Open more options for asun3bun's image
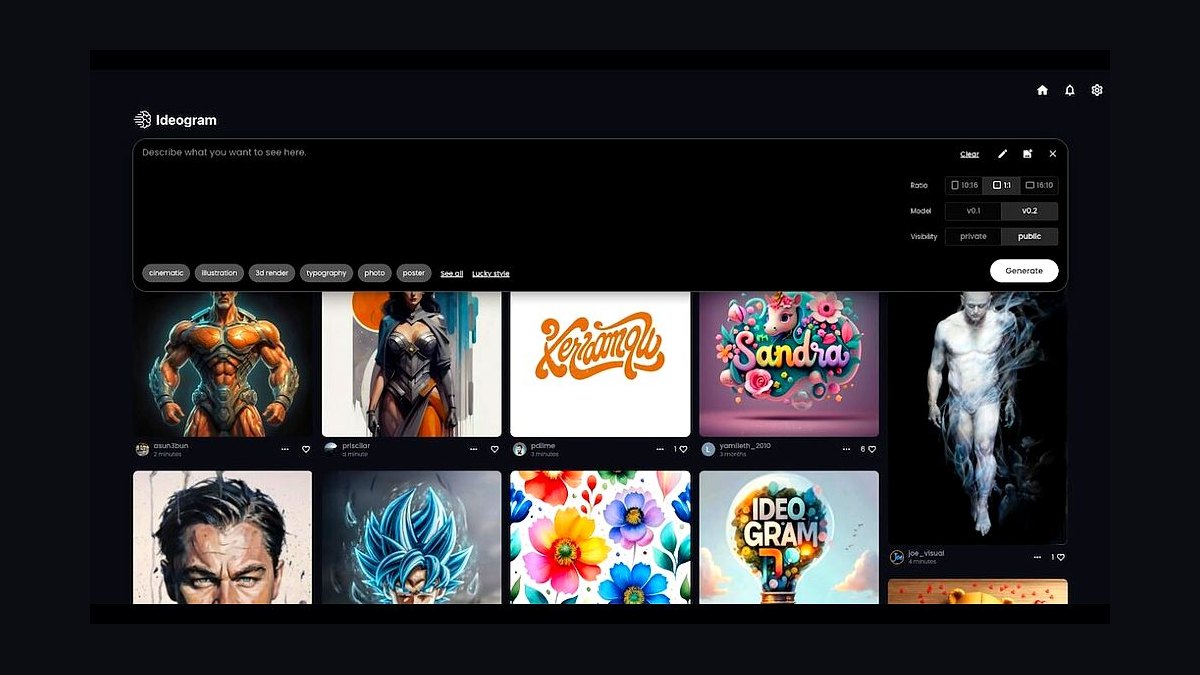1200x675 pixels. 285,449
